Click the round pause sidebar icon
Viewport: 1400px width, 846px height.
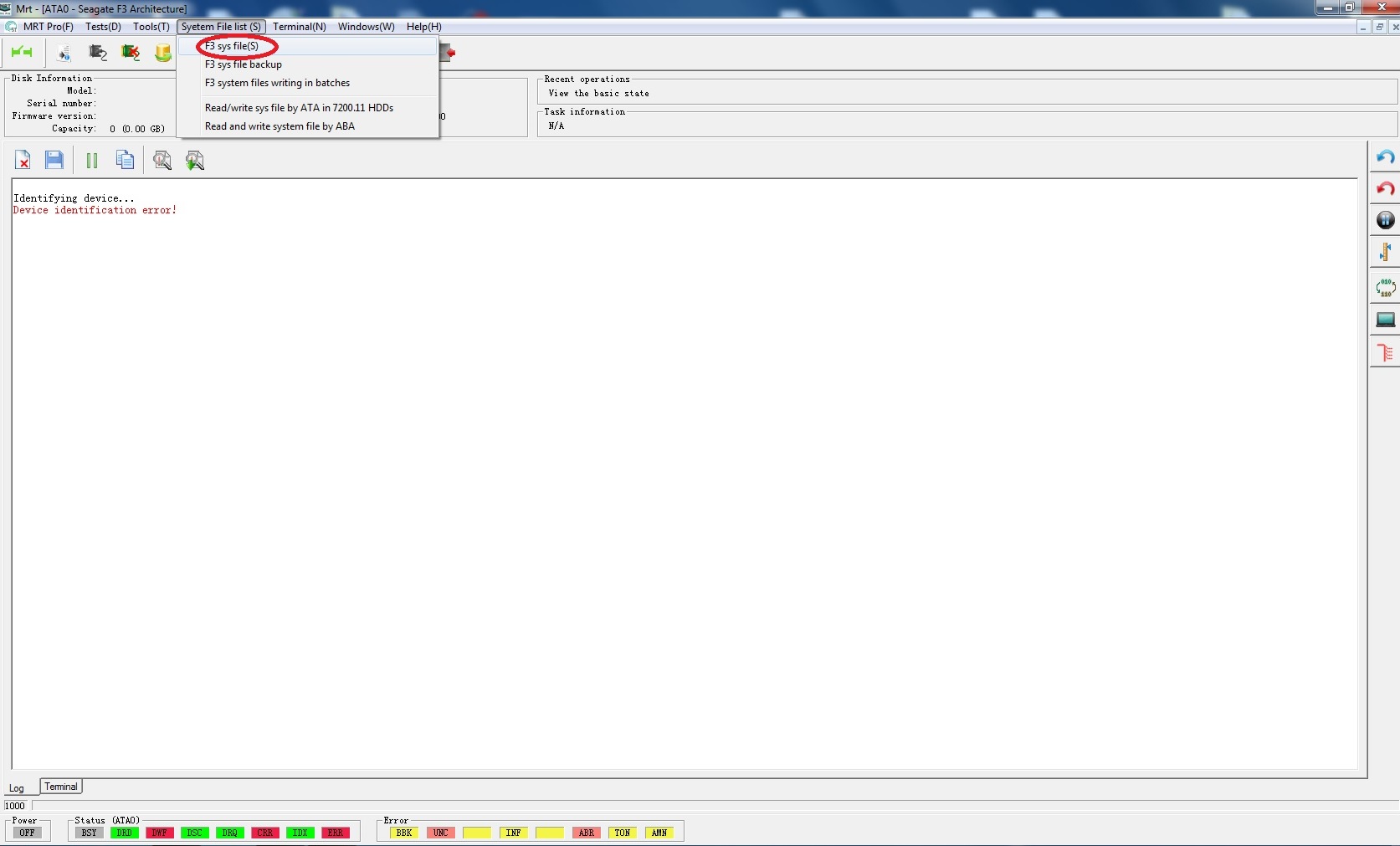1386,220
